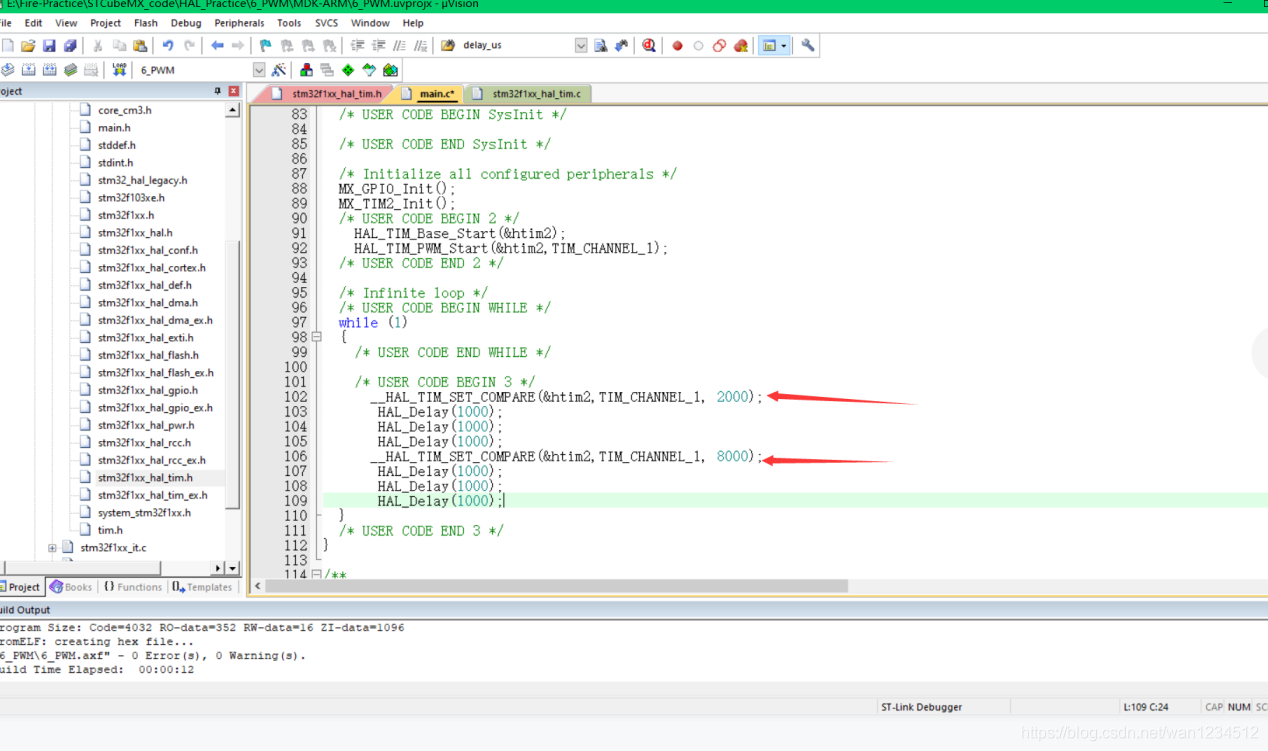1268x751 pixels.
Task: Click the Save All toolbar icon
Action: pos(70,46)
